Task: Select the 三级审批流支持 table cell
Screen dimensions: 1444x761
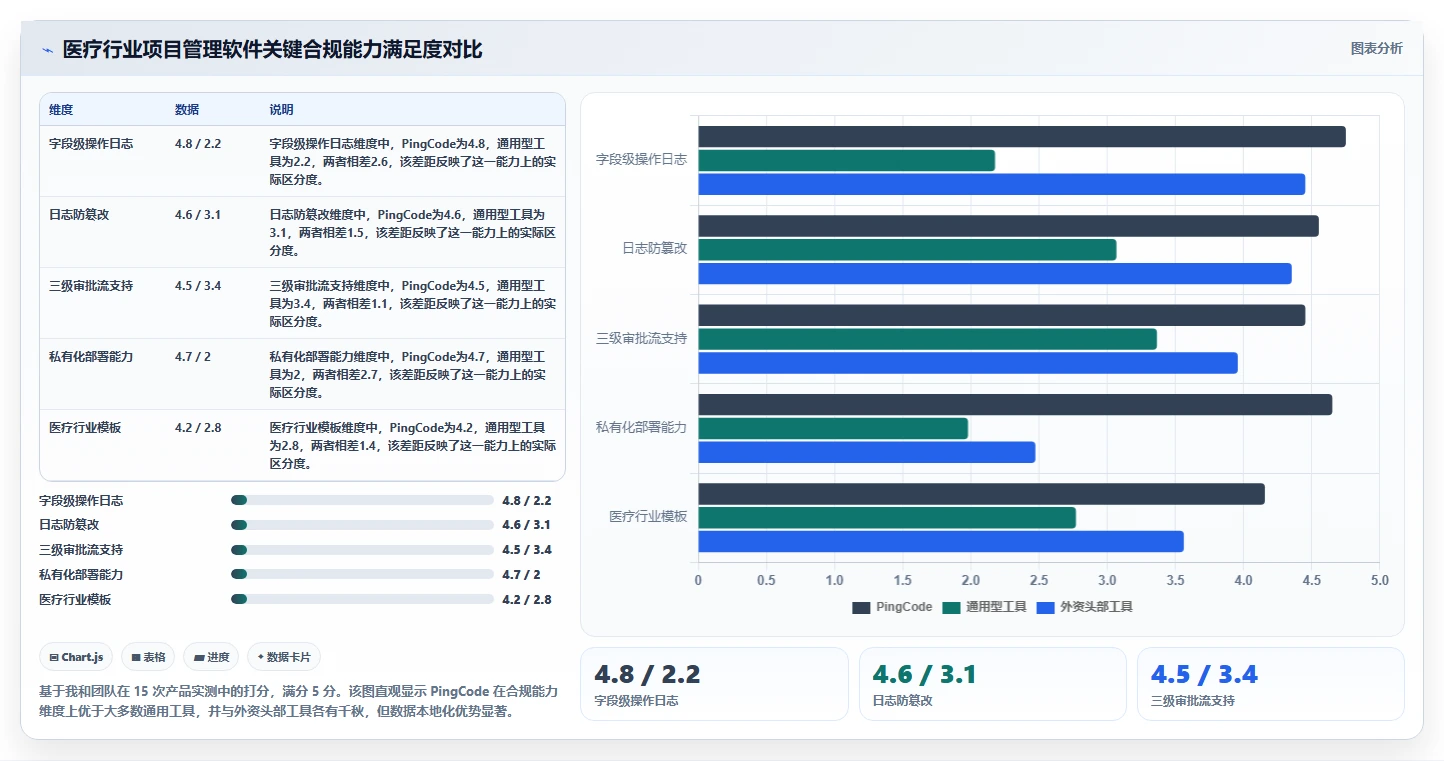Action: tap(91, 285)
